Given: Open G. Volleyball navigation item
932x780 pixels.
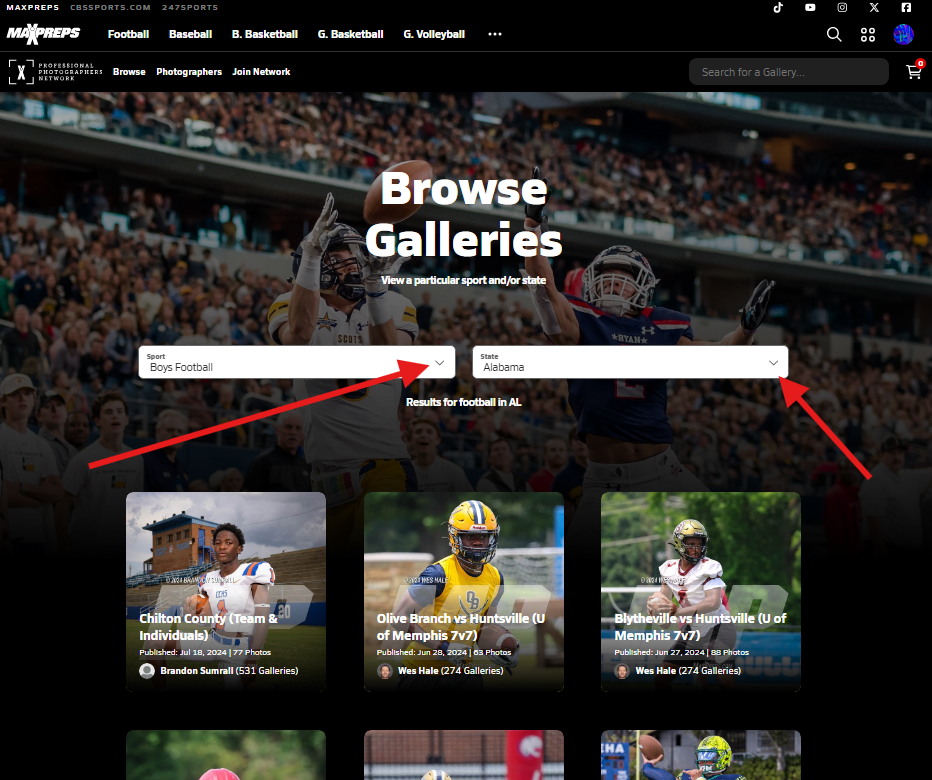Looking at the screenshot, I should coord(434,34).
